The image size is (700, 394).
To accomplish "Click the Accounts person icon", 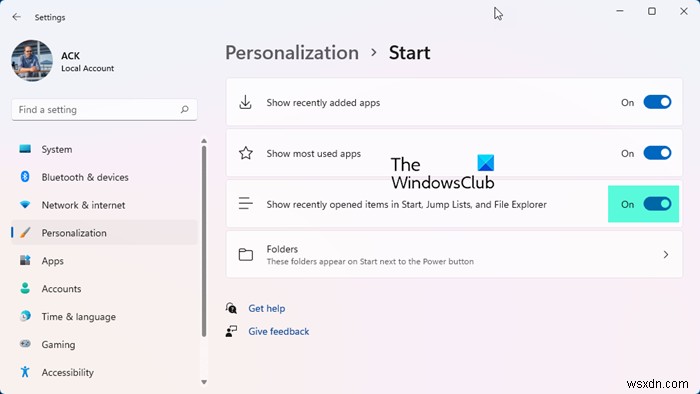I will click(25, 288).
